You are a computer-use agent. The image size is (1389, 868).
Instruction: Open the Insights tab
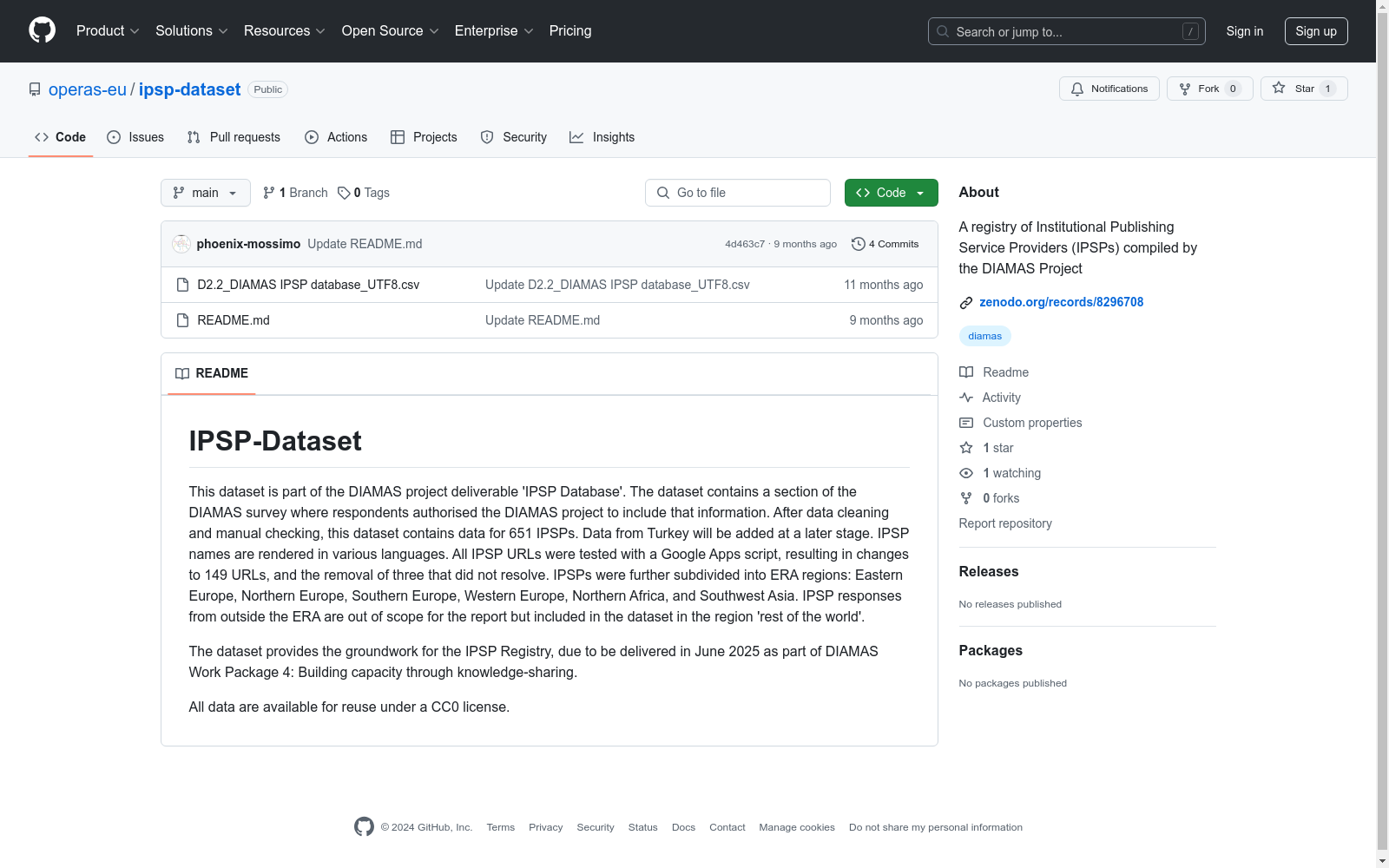click(602, 137)
